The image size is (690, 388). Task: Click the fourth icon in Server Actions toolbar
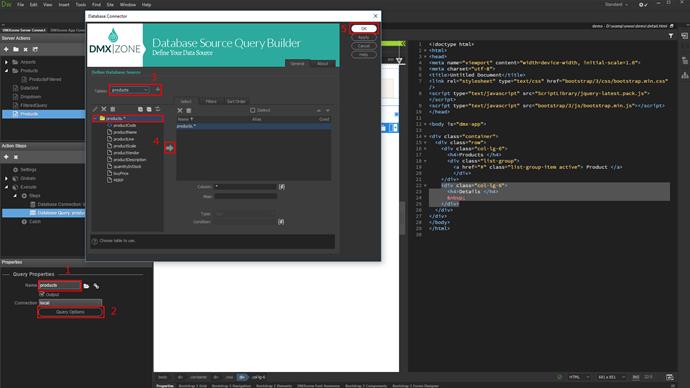[x=35, y=49]
